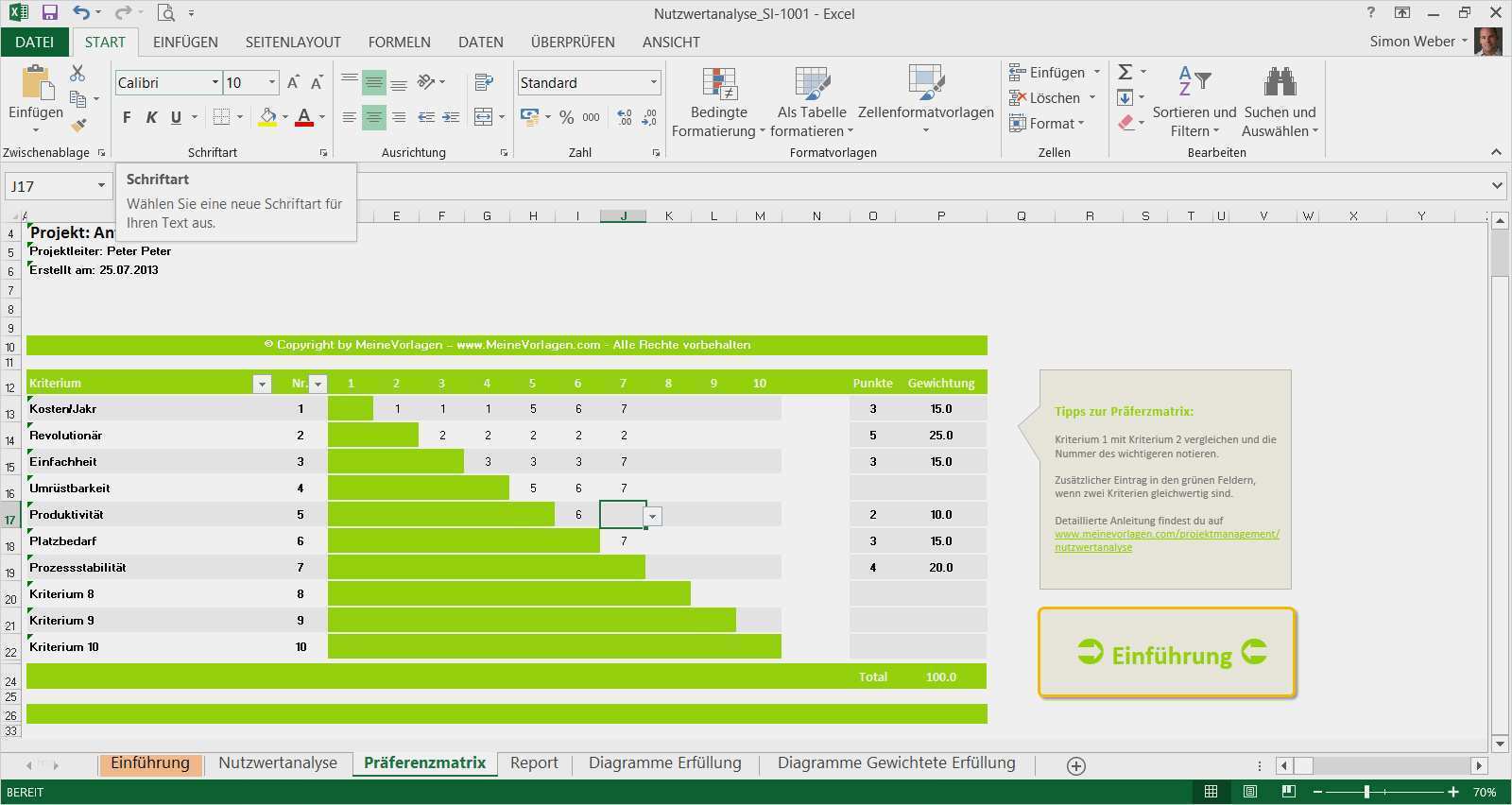Toggle middle vertical alignment
Screen dimensions: 1512x805
coord(374,82)
